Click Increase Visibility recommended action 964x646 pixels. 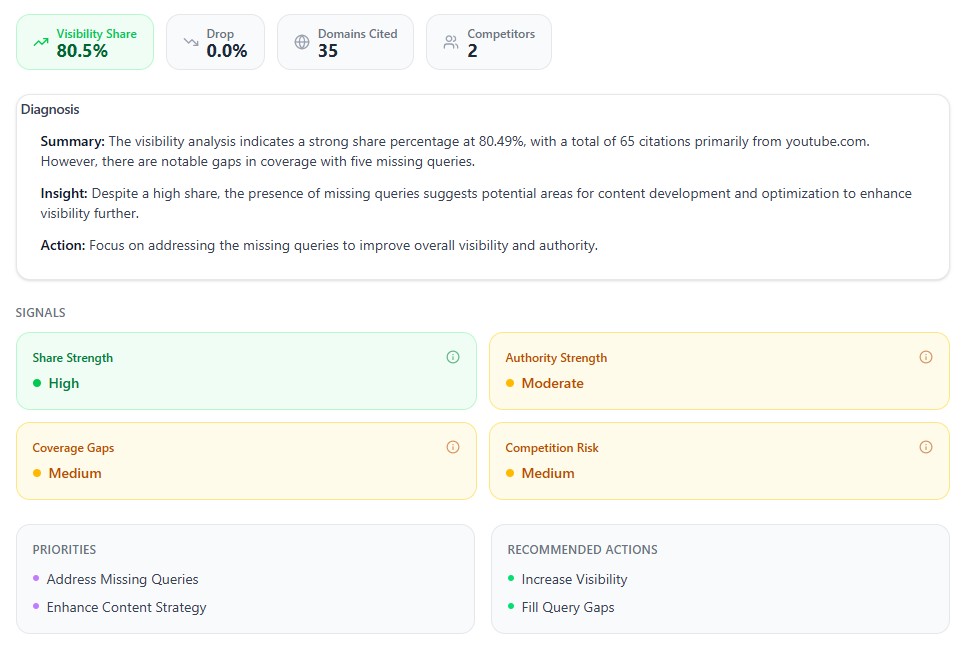click(574, 579)
